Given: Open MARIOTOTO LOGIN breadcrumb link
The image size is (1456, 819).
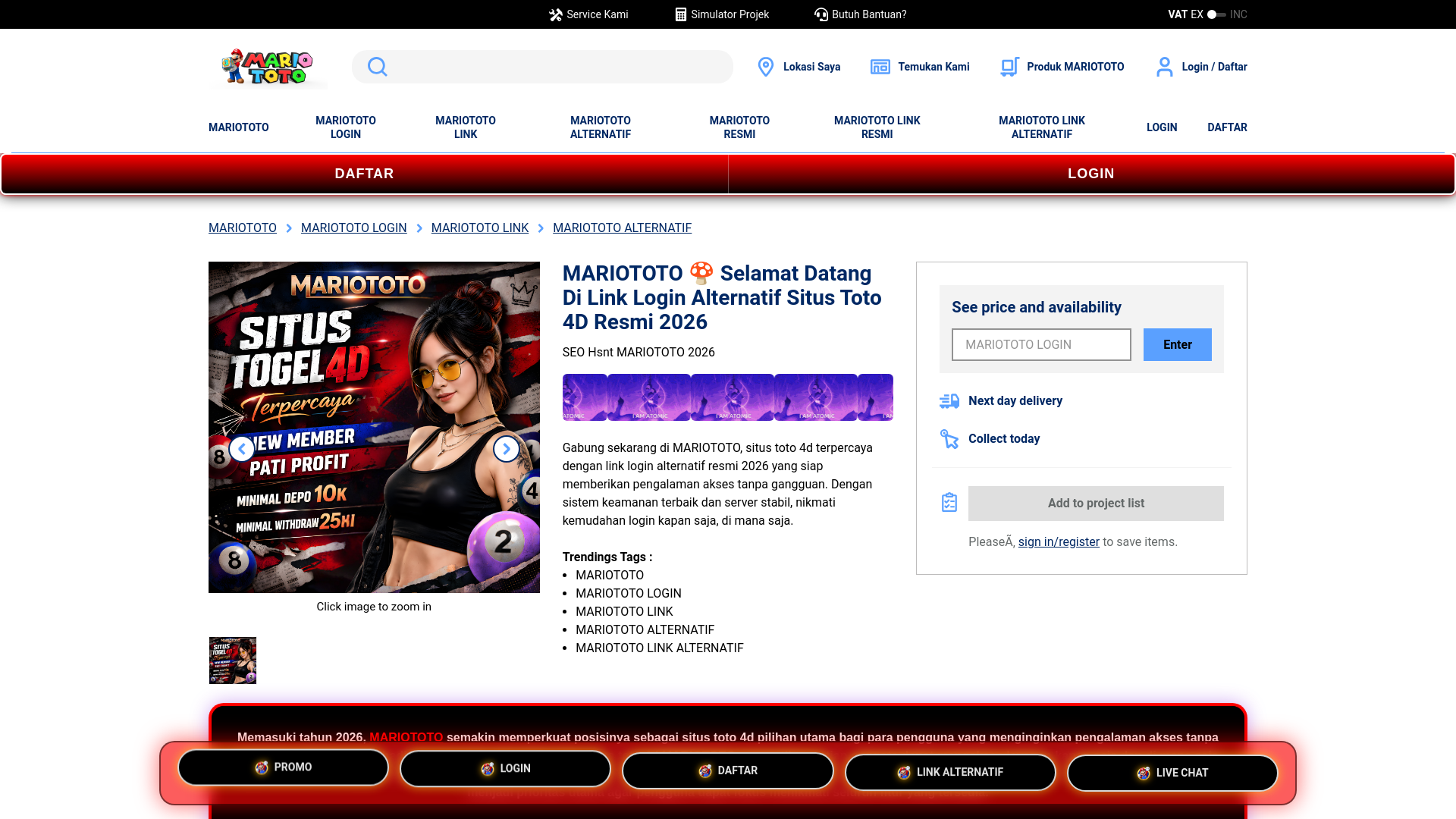Looking at the screenshot, I should click(354, 228).
